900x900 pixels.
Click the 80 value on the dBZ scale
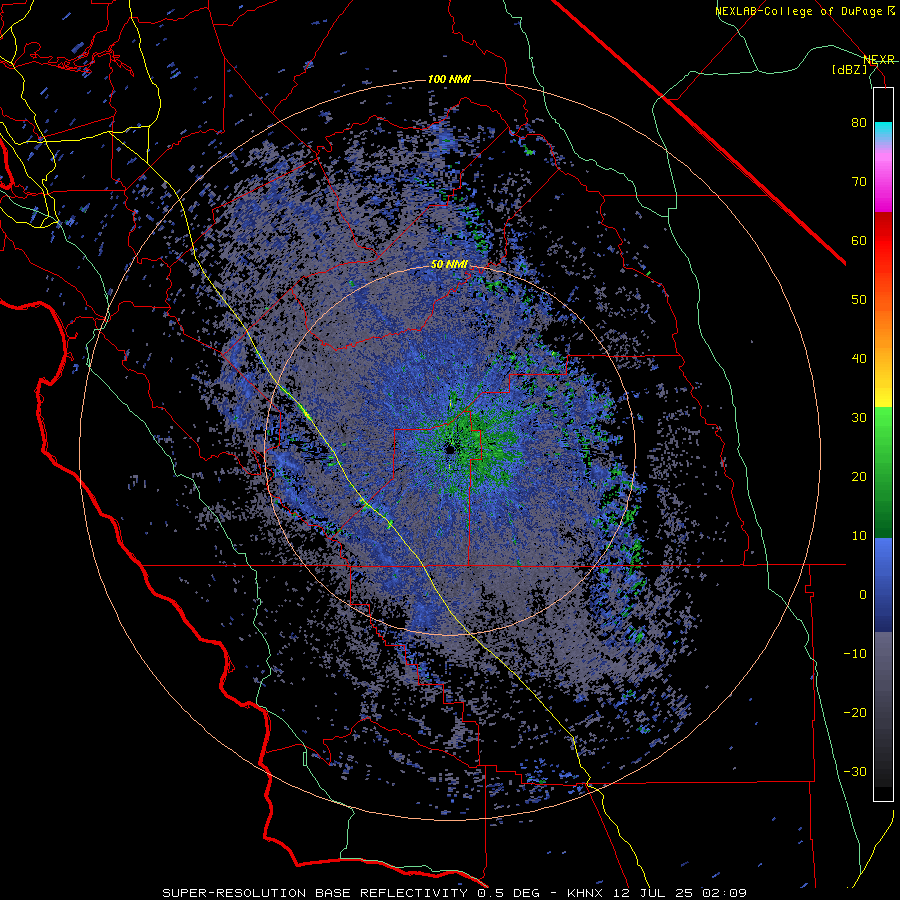tap(859, 123)
